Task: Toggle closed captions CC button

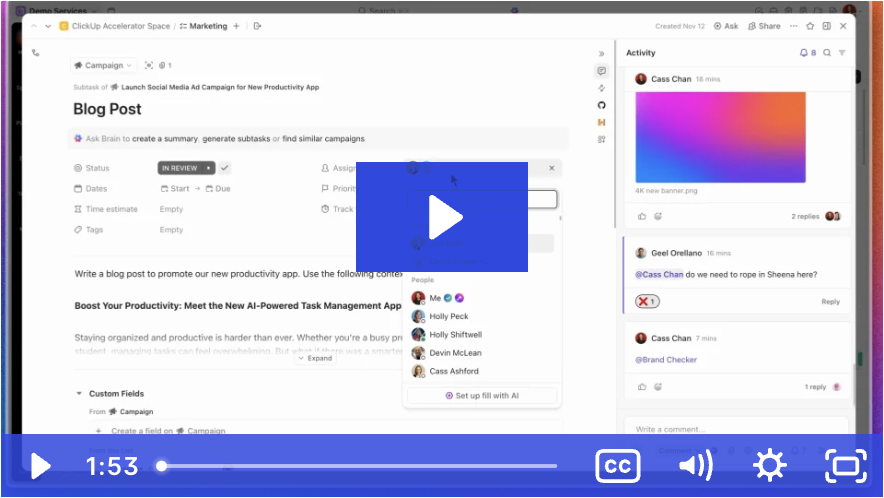Action: 617,466
